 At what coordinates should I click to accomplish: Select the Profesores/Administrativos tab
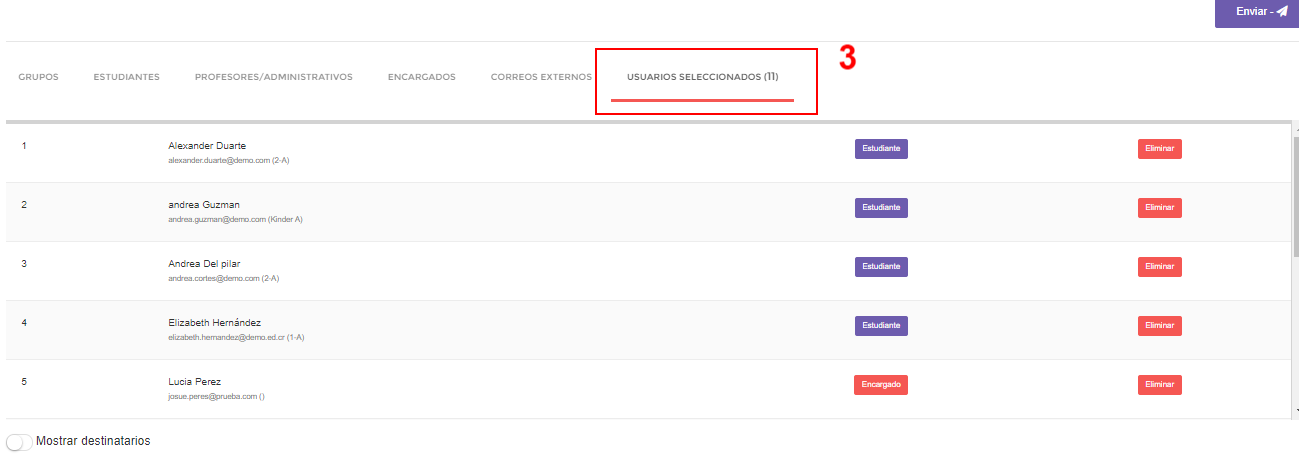click(273, 77)
